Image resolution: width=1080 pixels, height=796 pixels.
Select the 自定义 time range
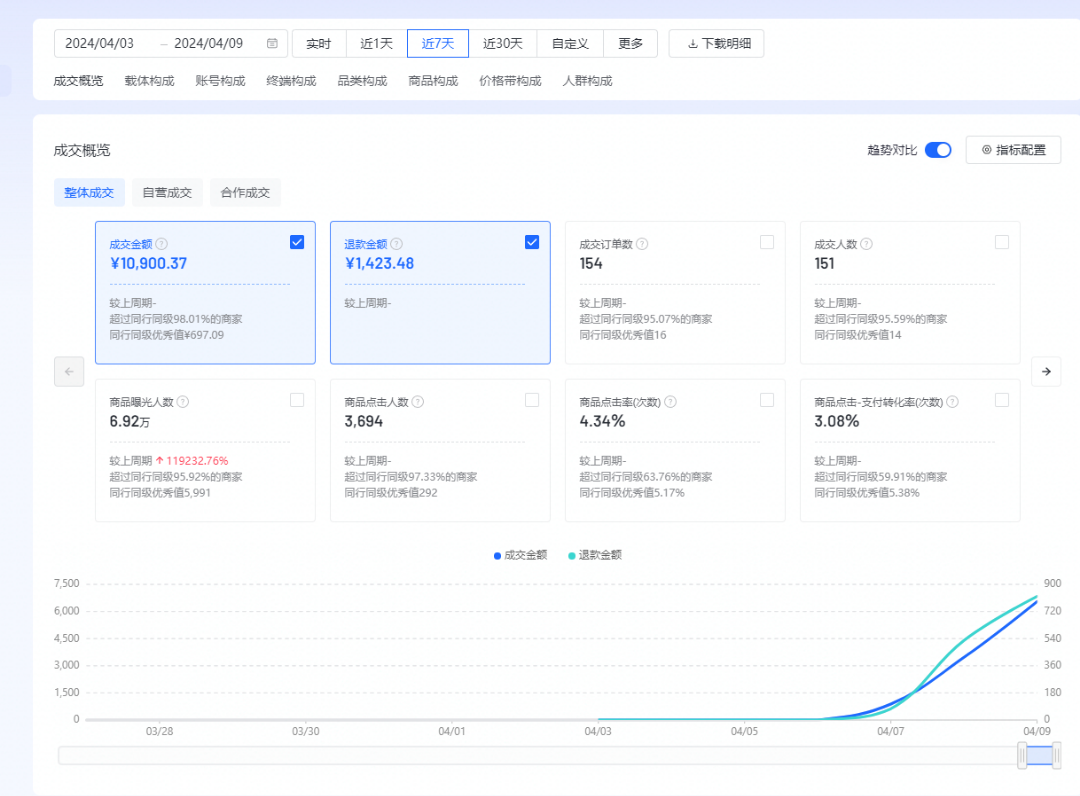pos(570,43)
